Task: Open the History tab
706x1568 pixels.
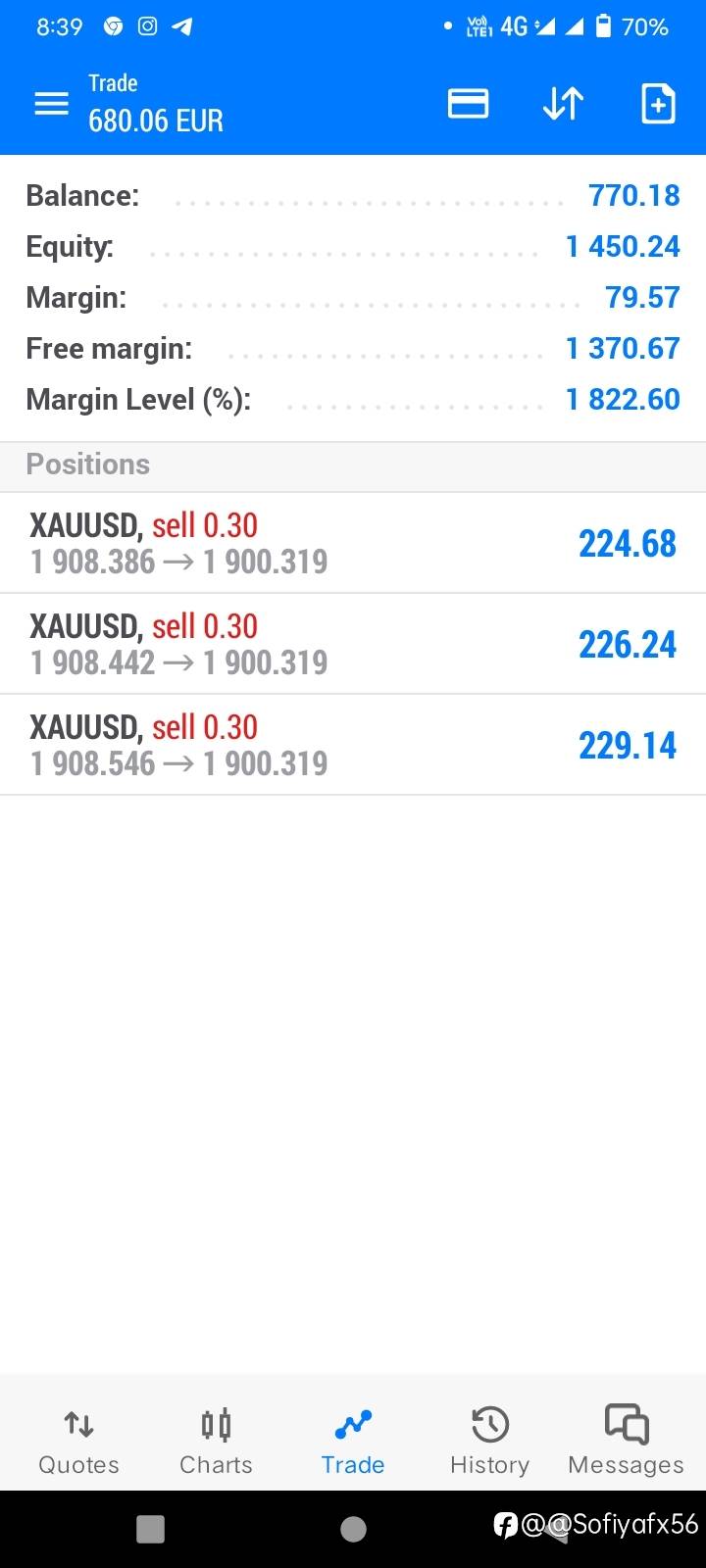Action: pyautogui.click(x=489, y=1442)
